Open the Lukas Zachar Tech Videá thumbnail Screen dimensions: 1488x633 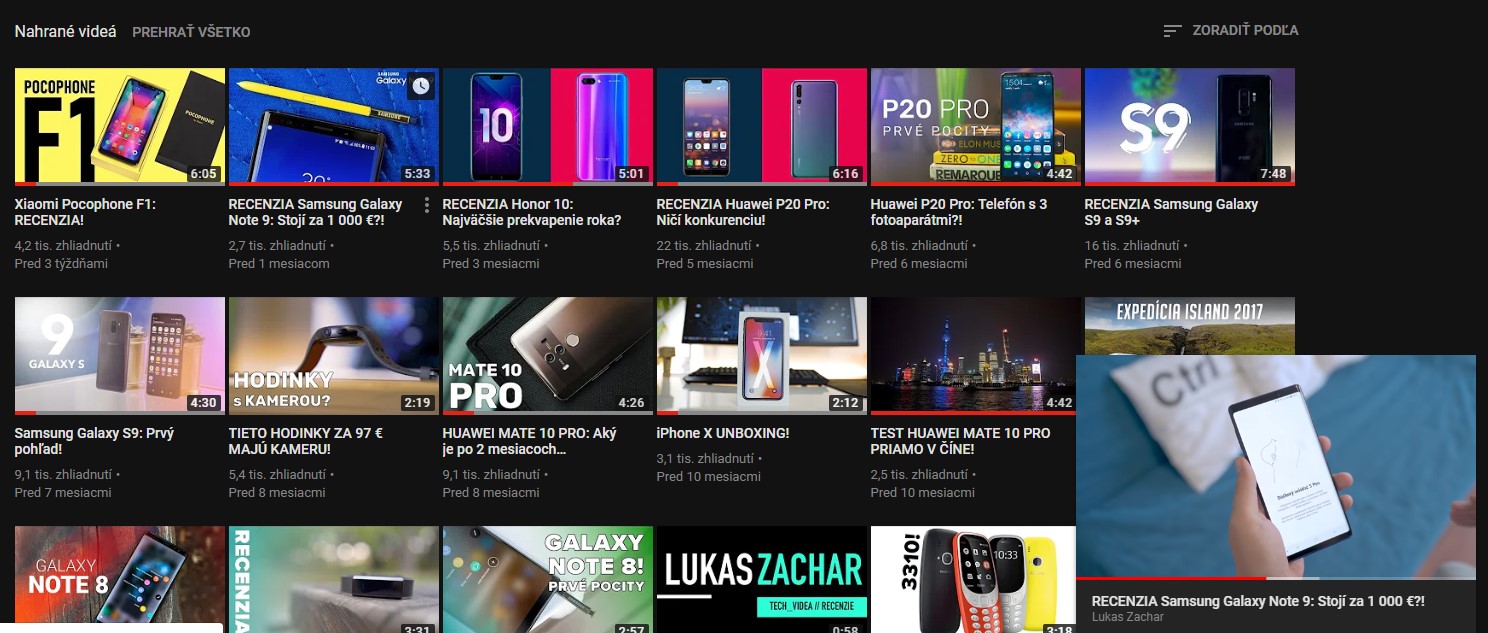coord(762,579)
